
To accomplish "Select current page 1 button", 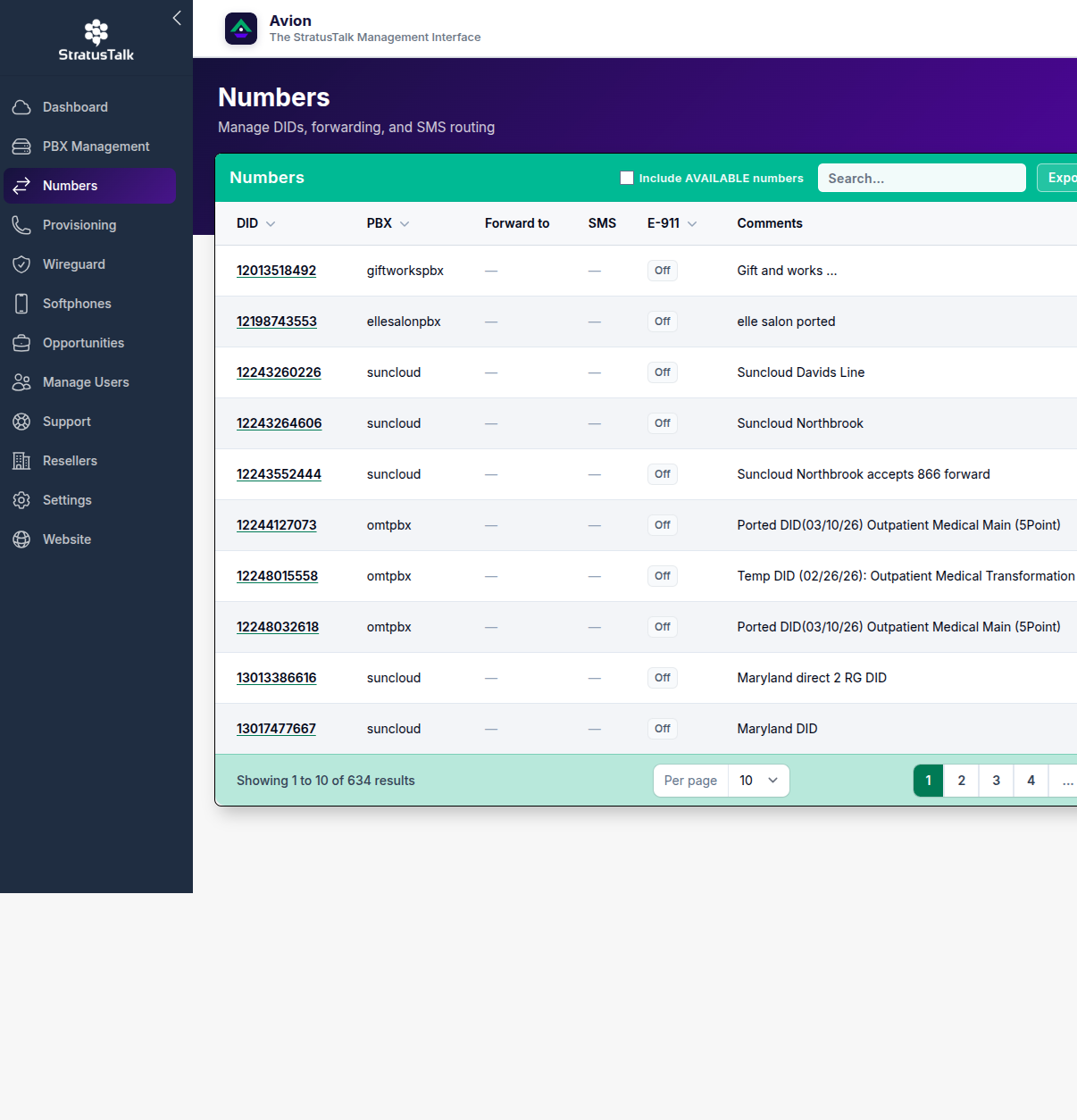I will [929, 781].
